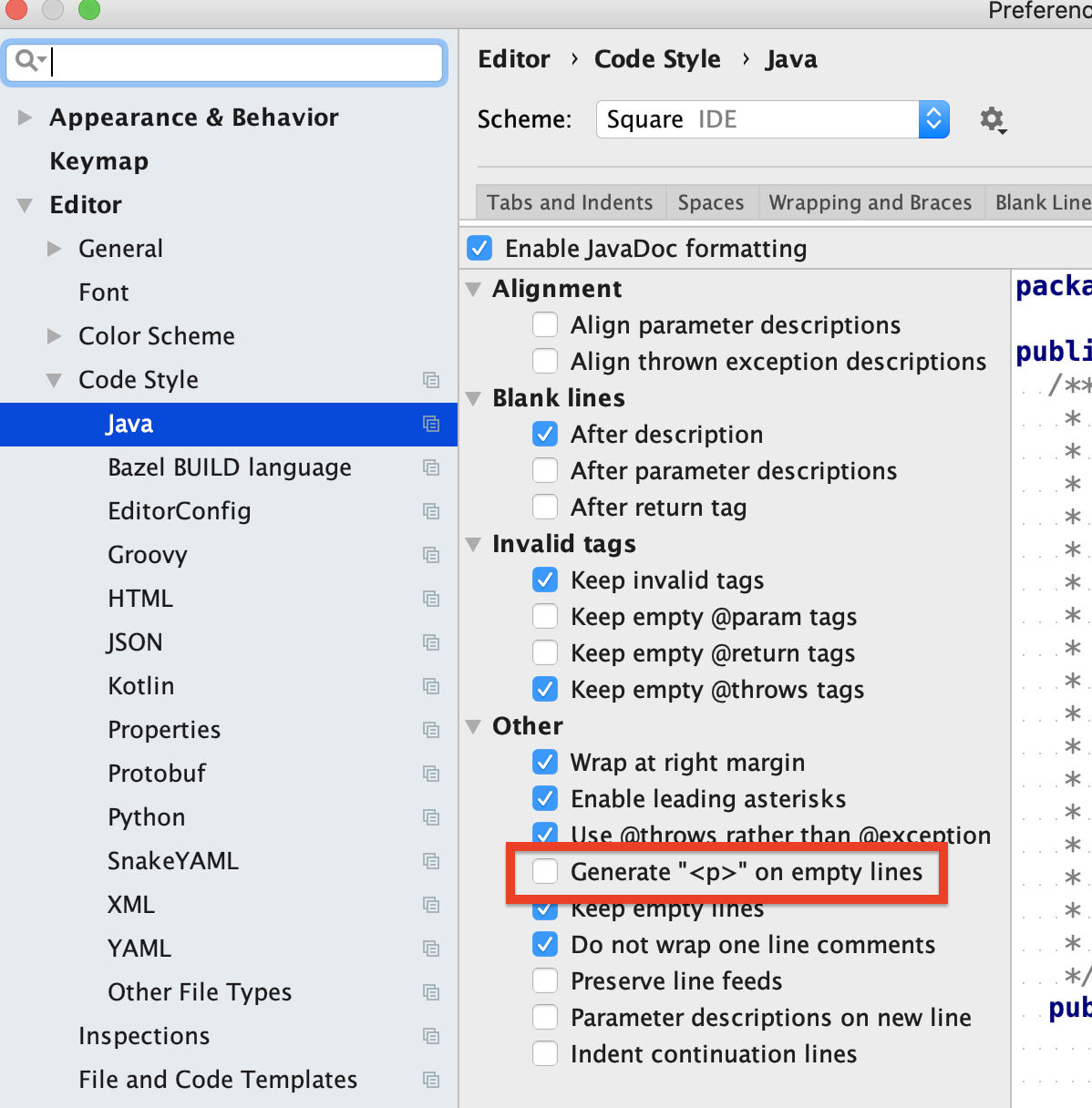Click the Code Style breadcrumb link

656,59
